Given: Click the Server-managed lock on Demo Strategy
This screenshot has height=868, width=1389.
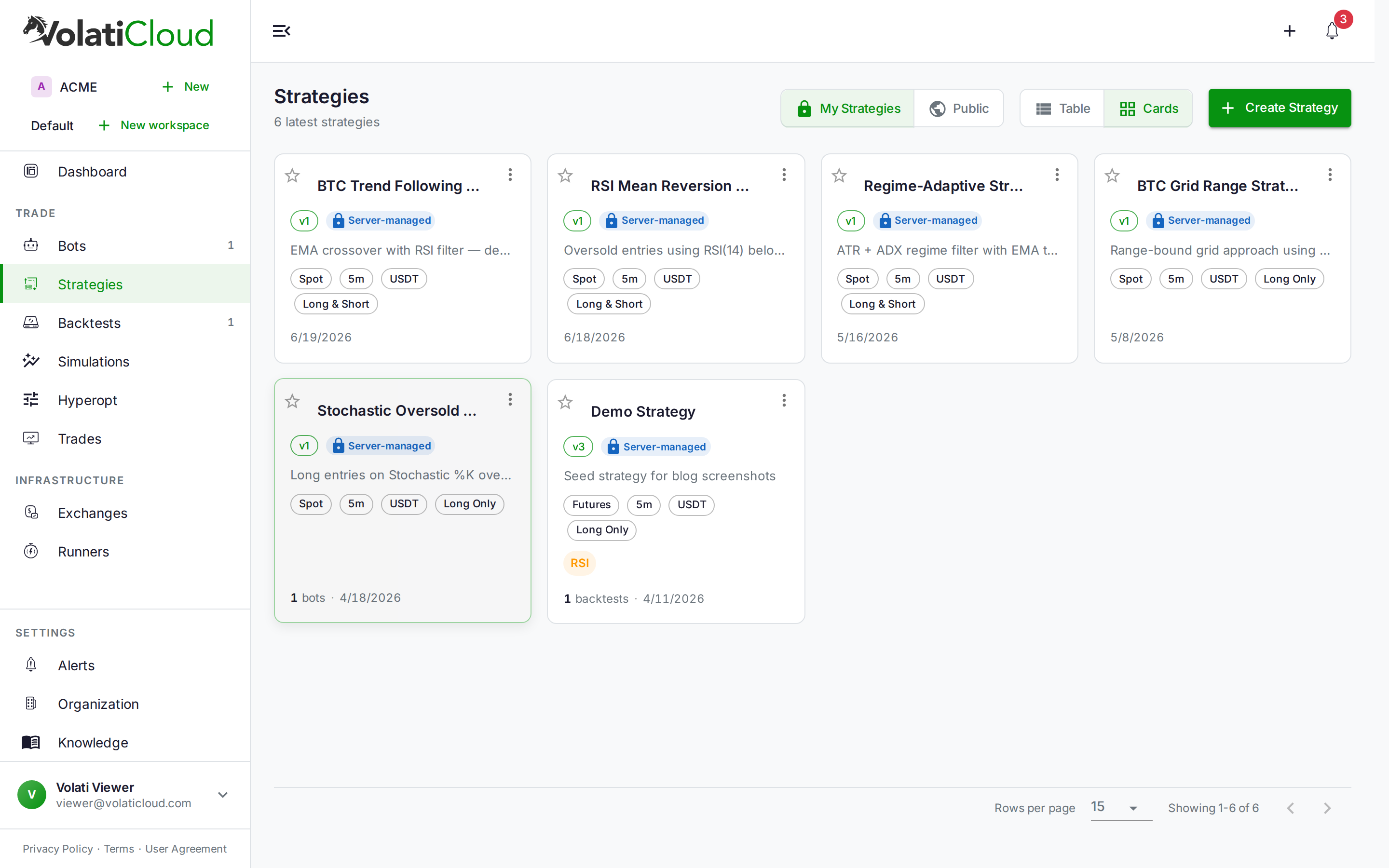Looking at the screenshot, I should coord(613,447).
